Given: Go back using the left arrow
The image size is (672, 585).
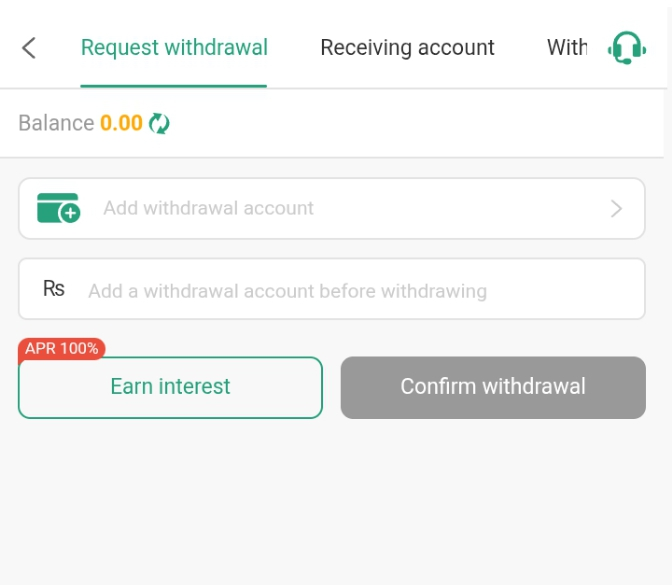Looking at the screenshot, I should [x=29, y=47].
